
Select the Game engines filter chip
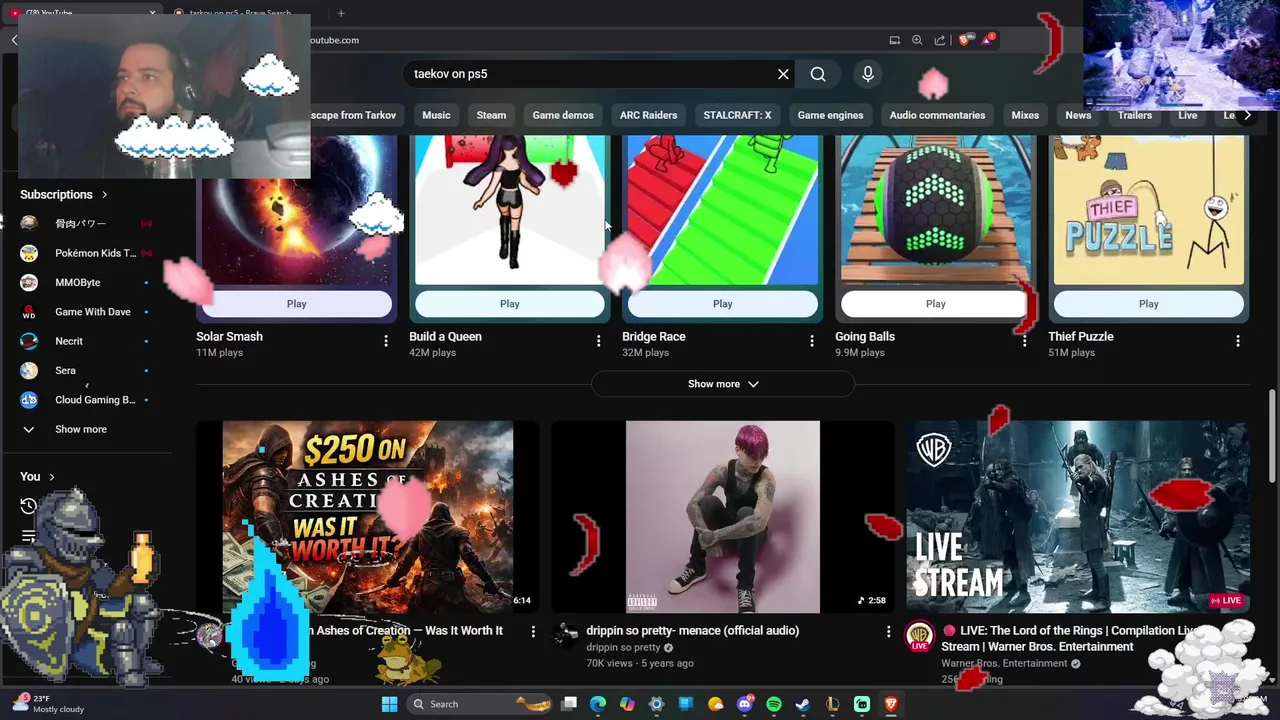[x=830, y=115]
